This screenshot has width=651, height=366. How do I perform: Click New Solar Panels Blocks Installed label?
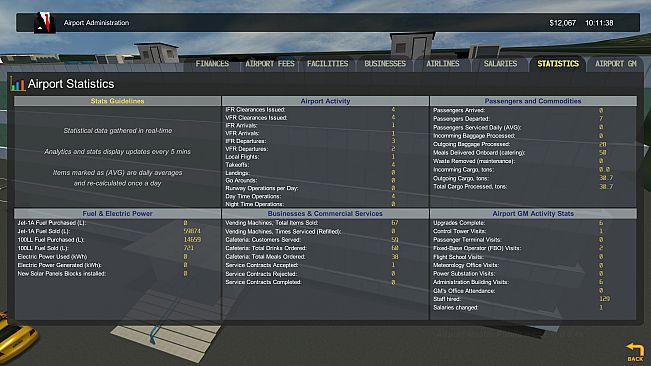[x=61, y=273]
